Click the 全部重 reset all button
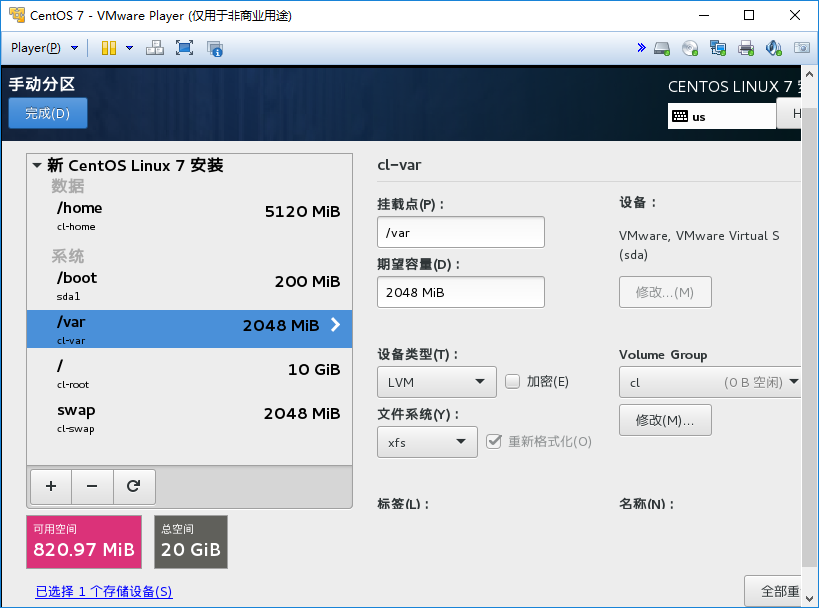 [773, 591]
